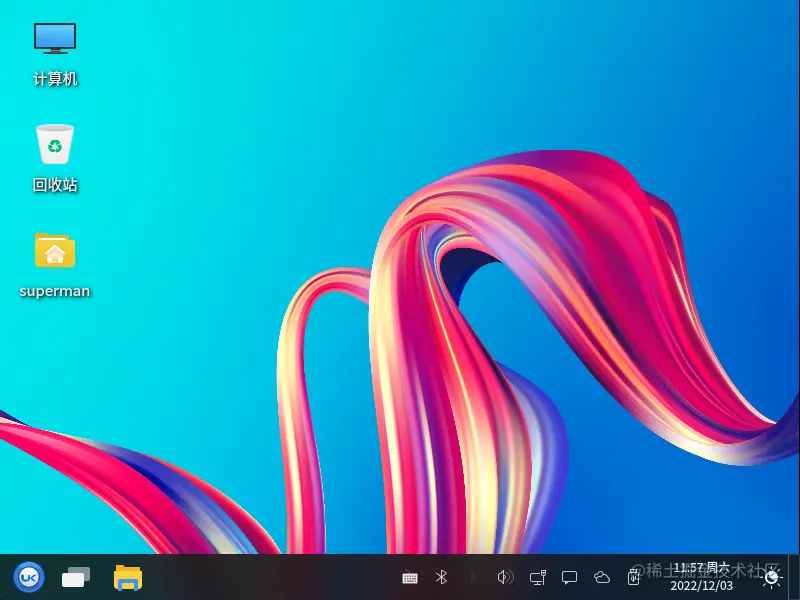The height and width of the screenshot is (600, 800).
Task: Expand the hidden tray icons arrow
Action: [473, 577]
